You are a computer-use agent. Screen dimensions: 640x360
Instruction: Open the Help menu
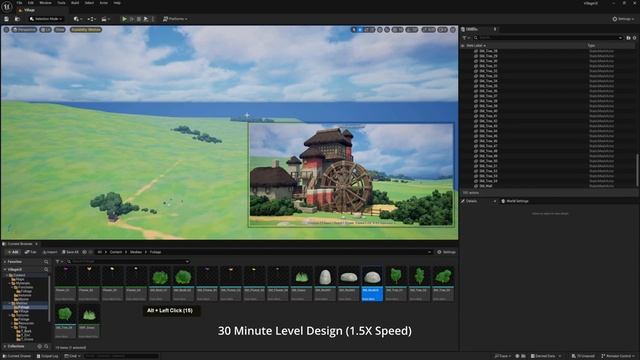[117, 3]
